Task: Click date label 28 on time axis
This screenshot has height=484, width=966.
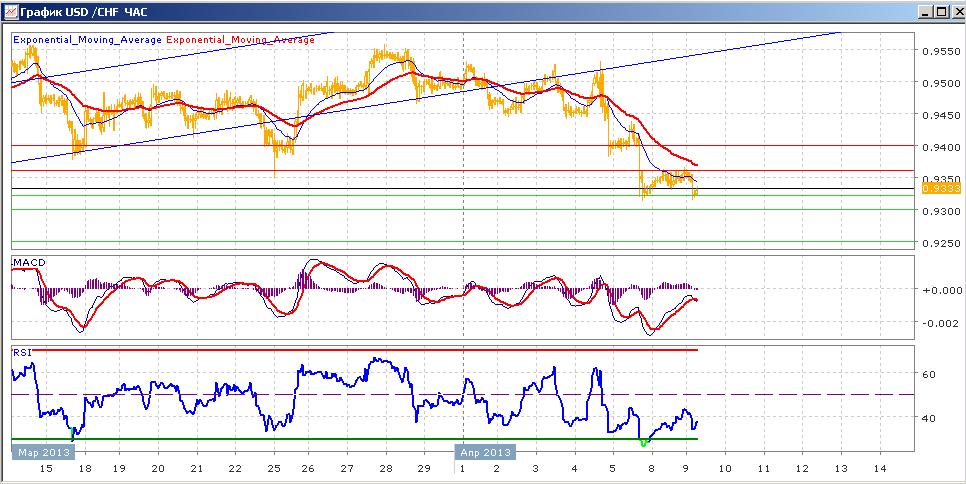Action: point(386,469)
